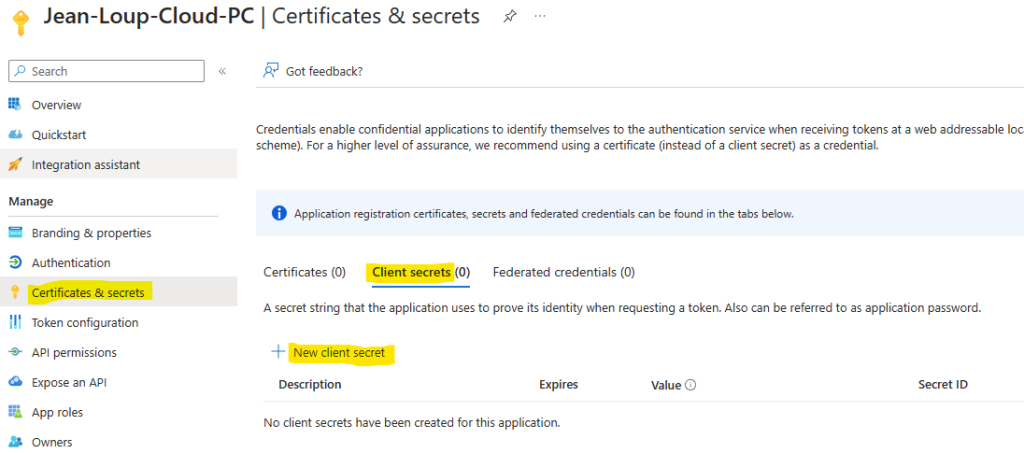The image size is (1024, 453).
Task: Collapse the left navigation menu
Action: 222,71
